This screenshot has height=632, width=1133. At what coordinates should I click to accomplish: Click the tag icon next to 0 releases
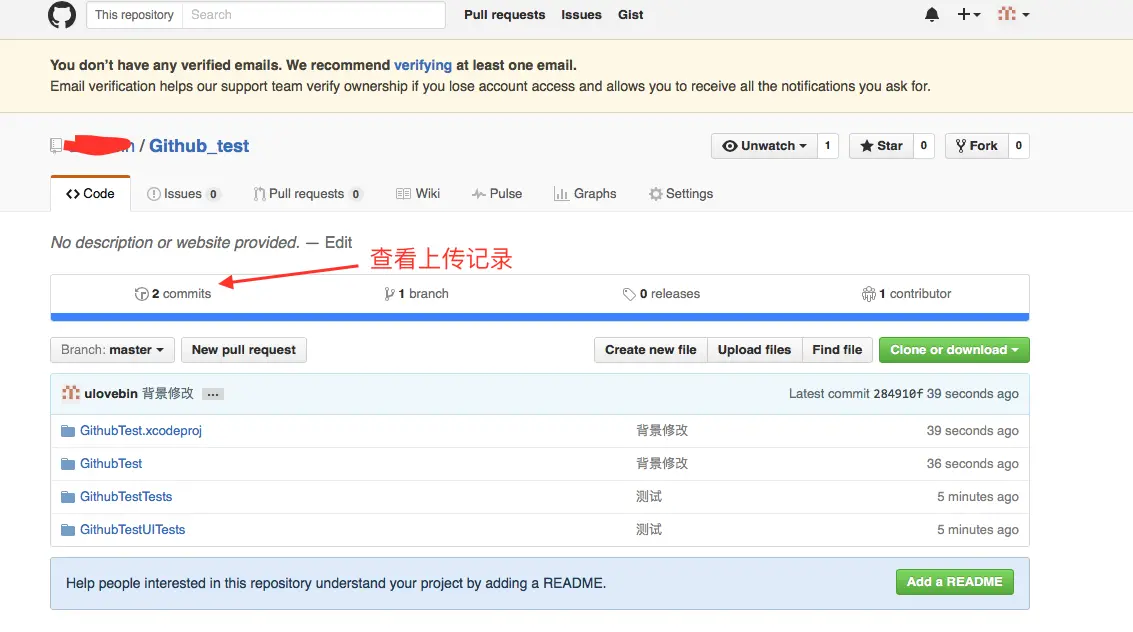[629, 294]
